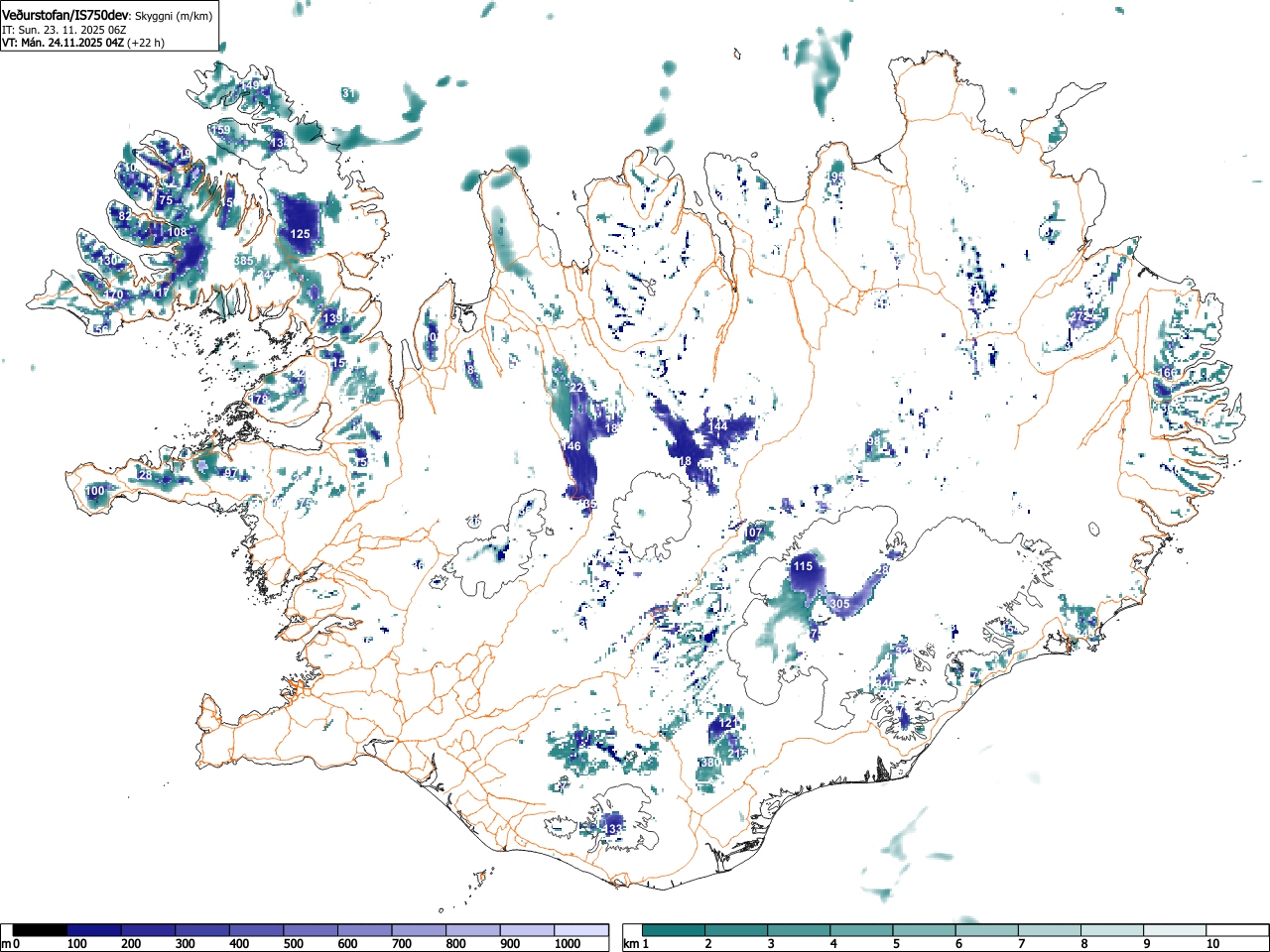Click the '108' visibility value on the map
1270x952 pixels.
[177, 232]
